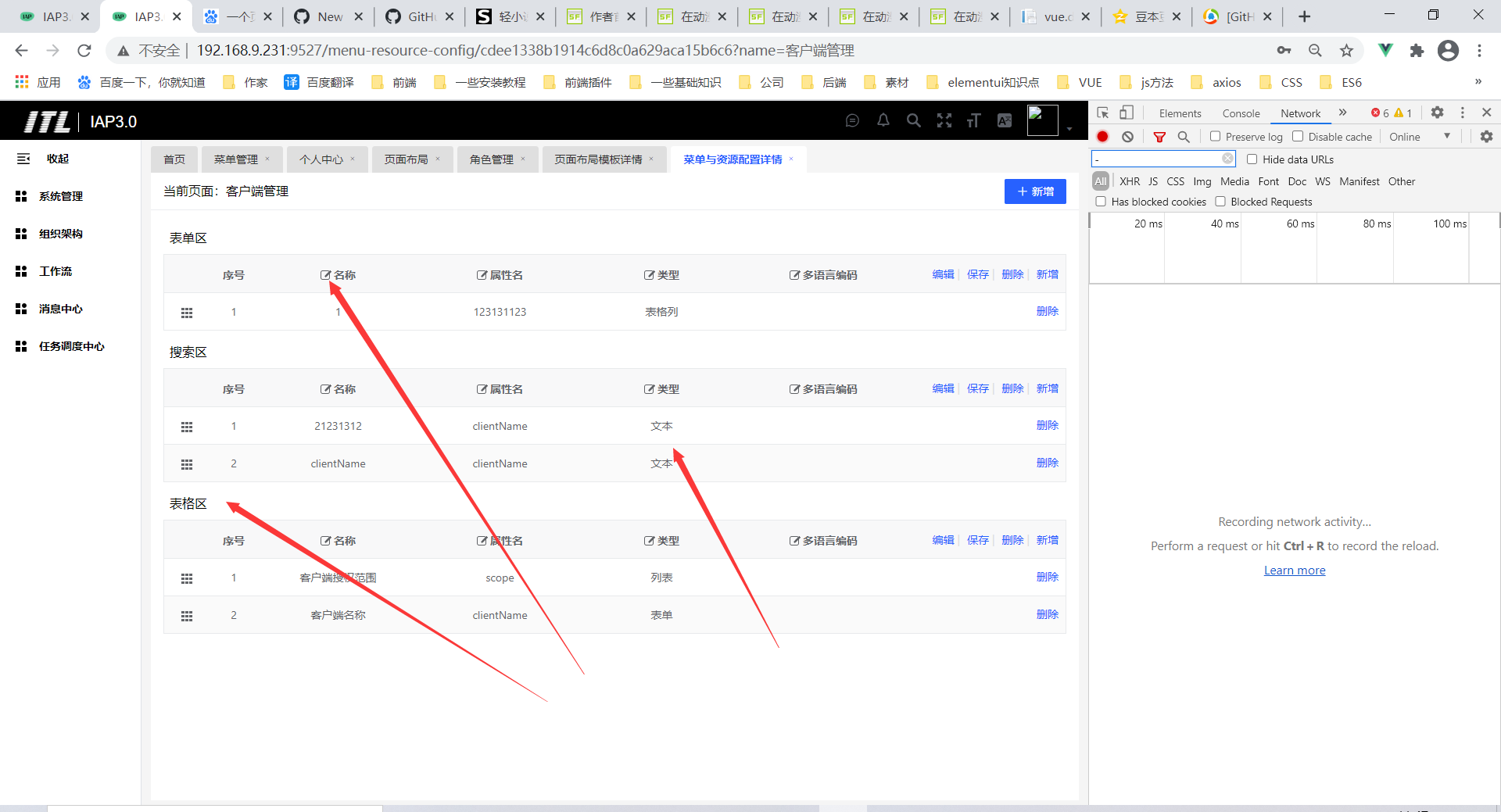1501x812 pixels.
Task: Open the comment bubble icon in the header
Action: point(852,120)
